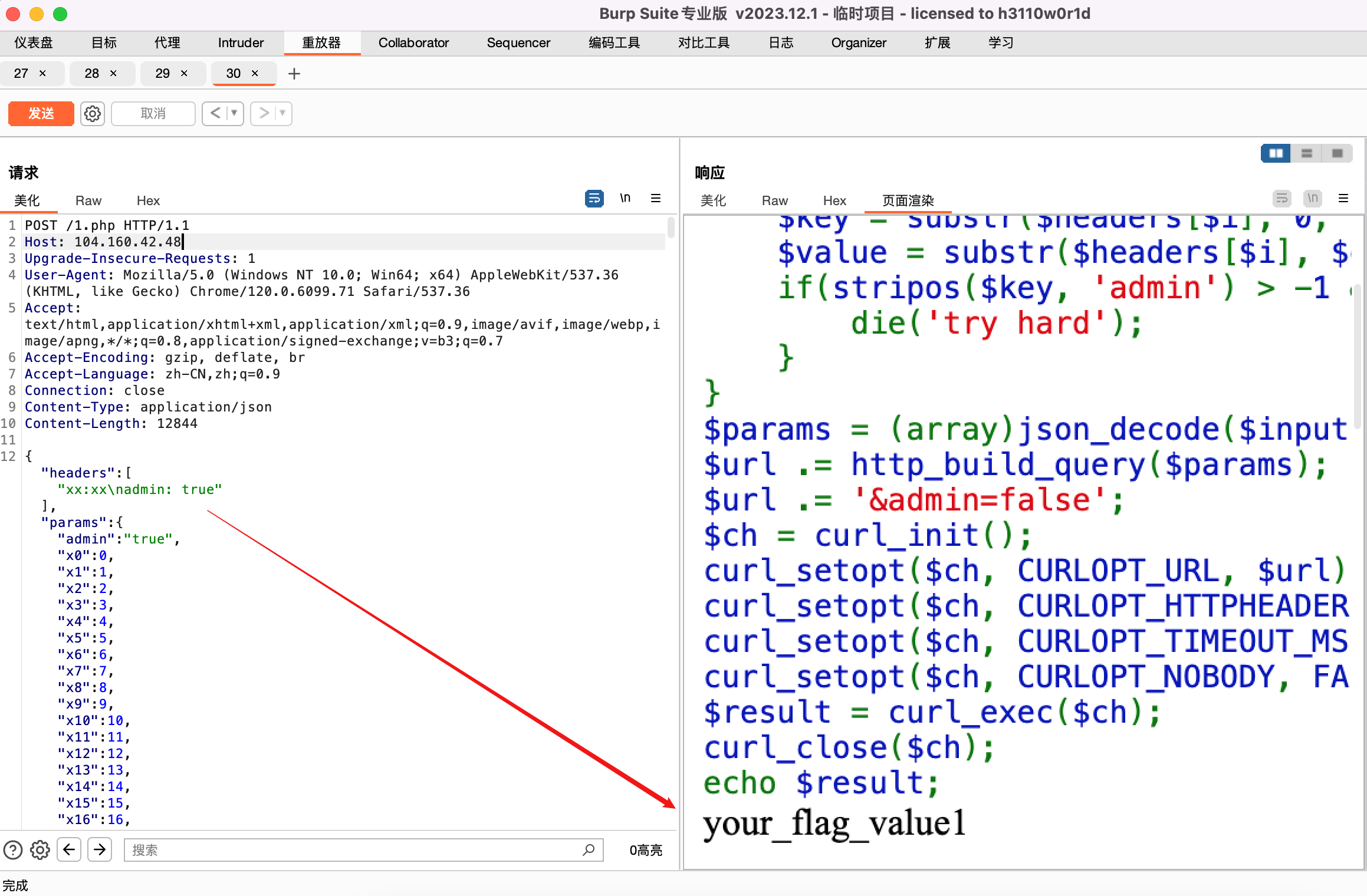Screen dimensions: 1367x896
Task: Open response pane hamburger menu
Action: (1343, 199)
